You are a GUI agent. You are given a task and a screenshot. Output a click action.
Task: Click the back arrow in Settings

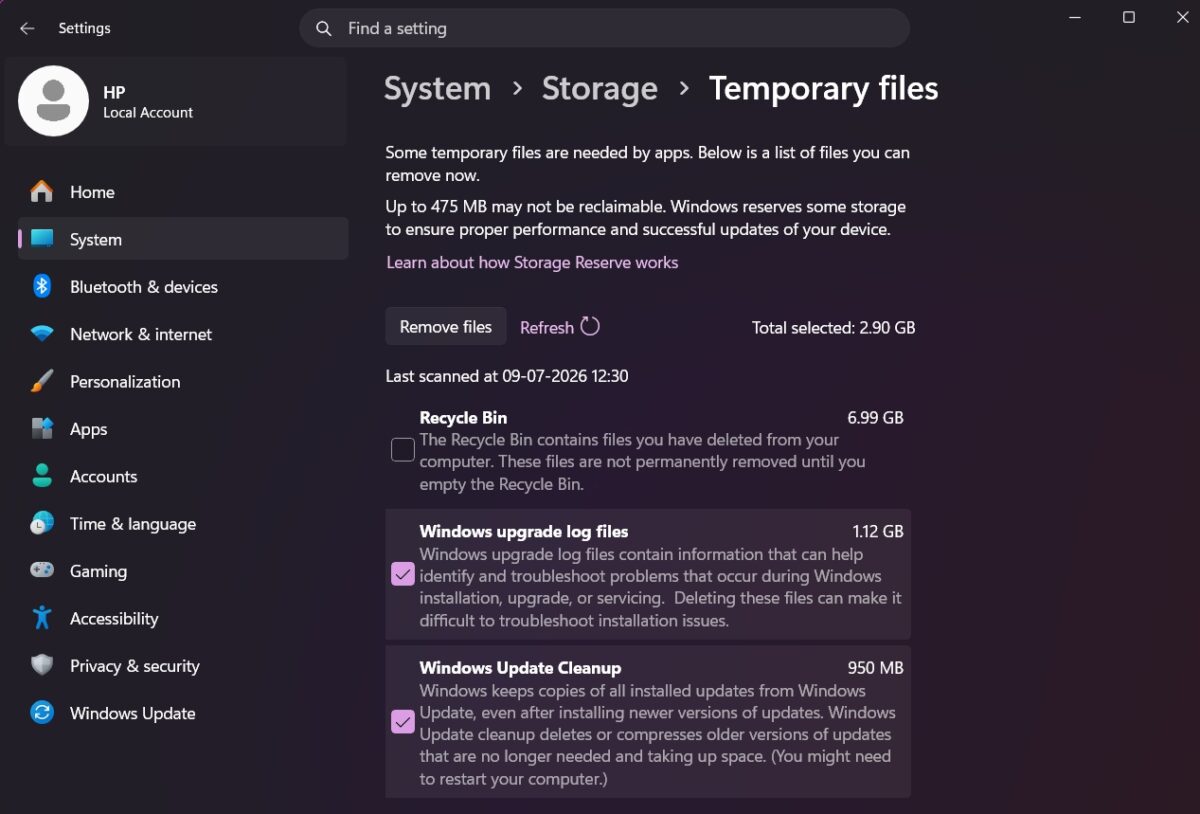[x=27, y=28]
